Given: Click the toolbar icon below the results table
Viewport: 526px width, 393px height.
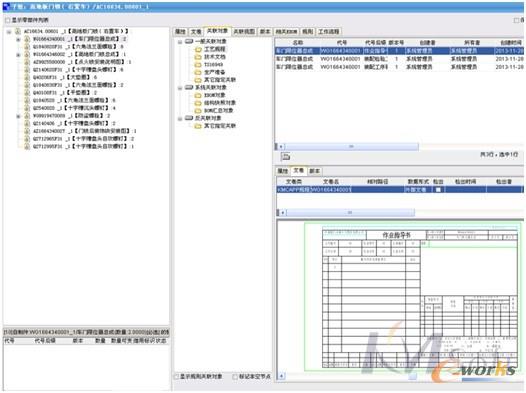Looking at the screenshot, I should coord(285,156).
